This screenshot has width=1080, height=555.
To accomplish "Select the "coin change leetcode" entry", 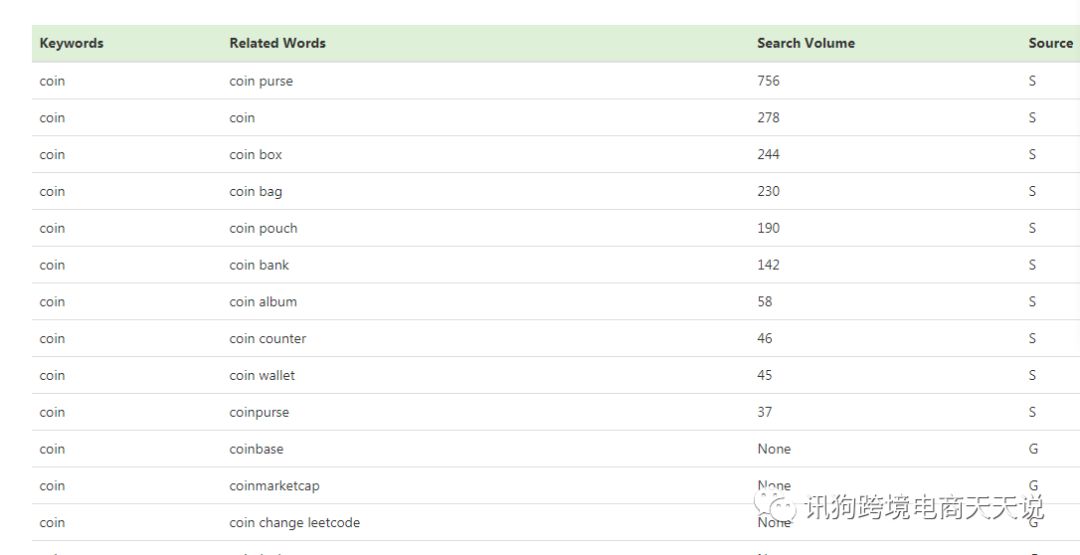I will coord(294,523).
